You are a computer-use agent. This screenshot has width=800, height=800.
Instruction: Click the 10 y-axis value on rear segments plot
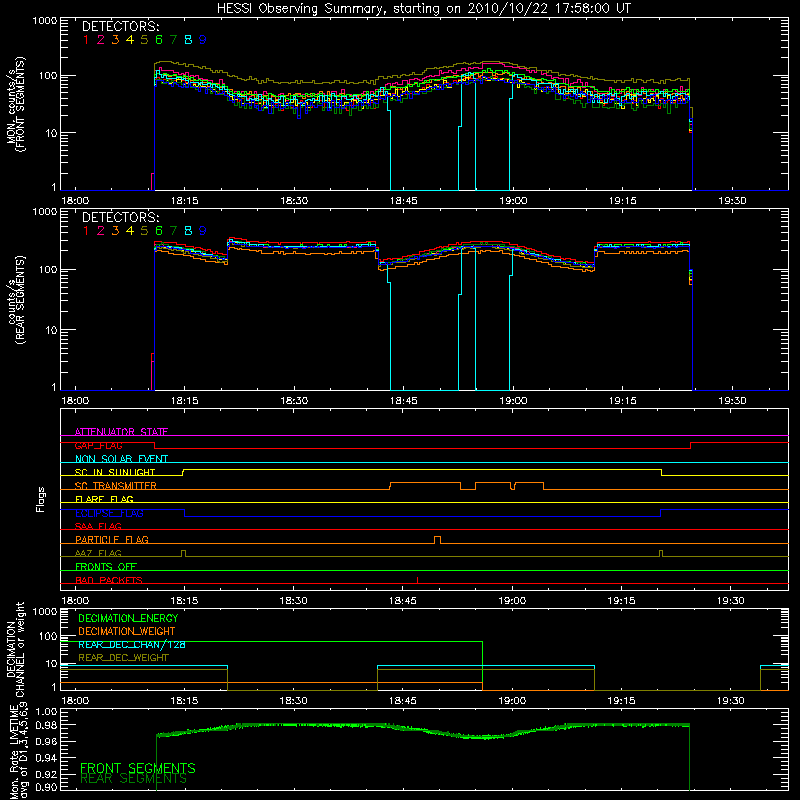50,330
